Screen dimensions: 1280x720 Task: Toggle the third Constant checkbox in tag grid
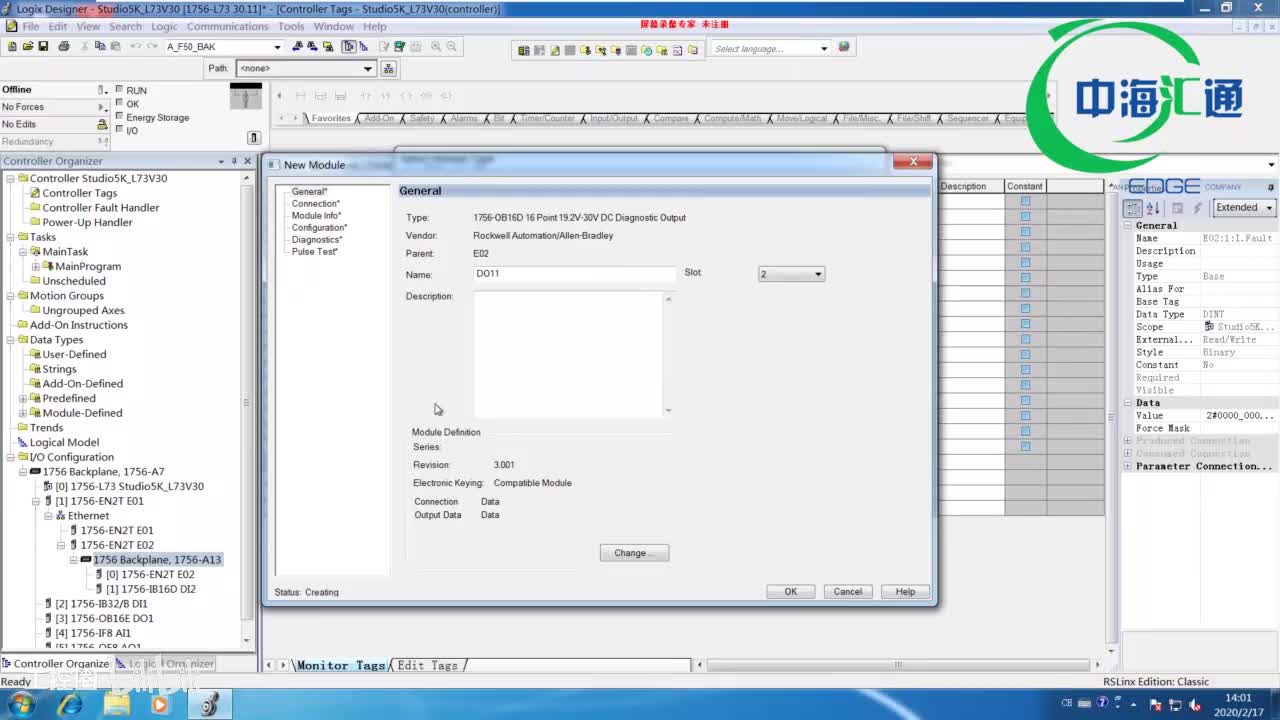point(1025,232)
